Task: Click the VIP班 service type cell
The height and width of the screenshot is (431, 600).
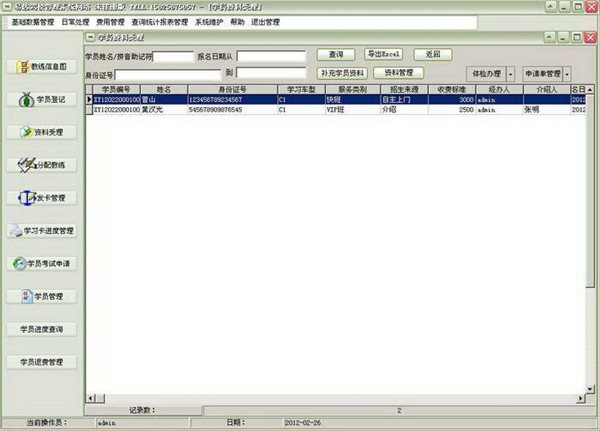Action: [x=353, y=109]
